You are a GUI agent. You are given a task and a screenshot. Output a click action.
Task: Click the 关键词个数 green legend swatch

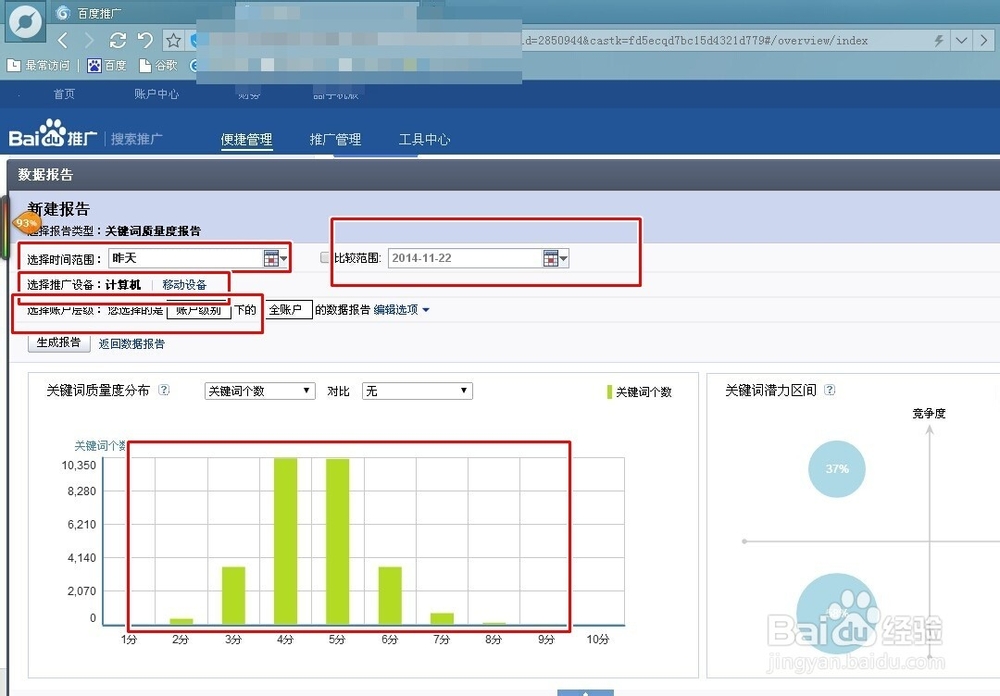click(x=609, y=392)
